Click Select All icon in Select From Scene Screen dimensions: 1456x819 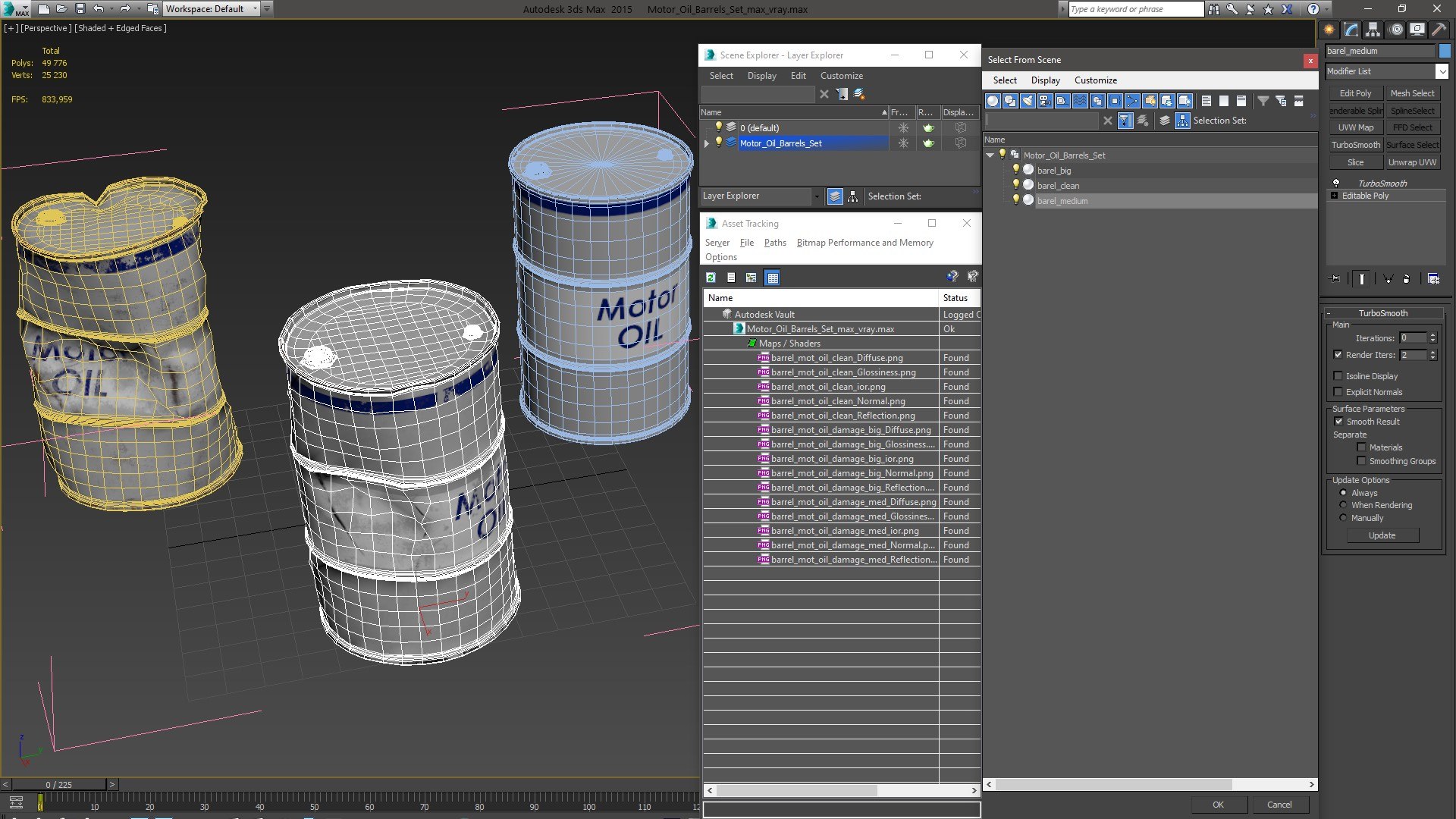click(1207, 101)
